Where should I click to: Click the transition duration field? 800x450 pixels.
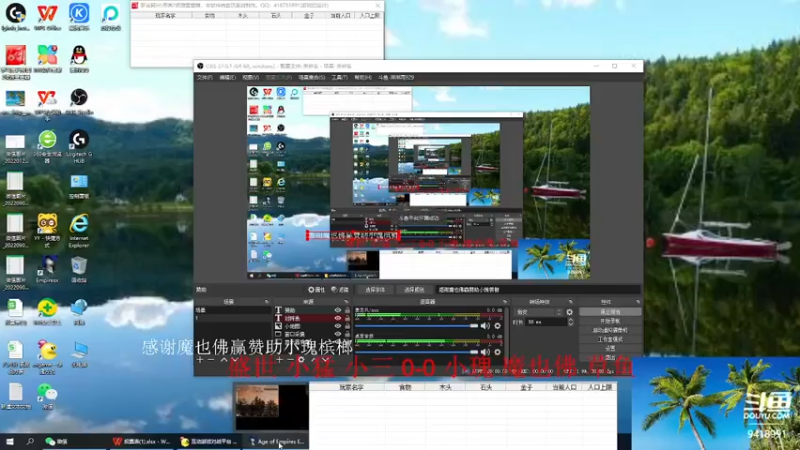546,322
